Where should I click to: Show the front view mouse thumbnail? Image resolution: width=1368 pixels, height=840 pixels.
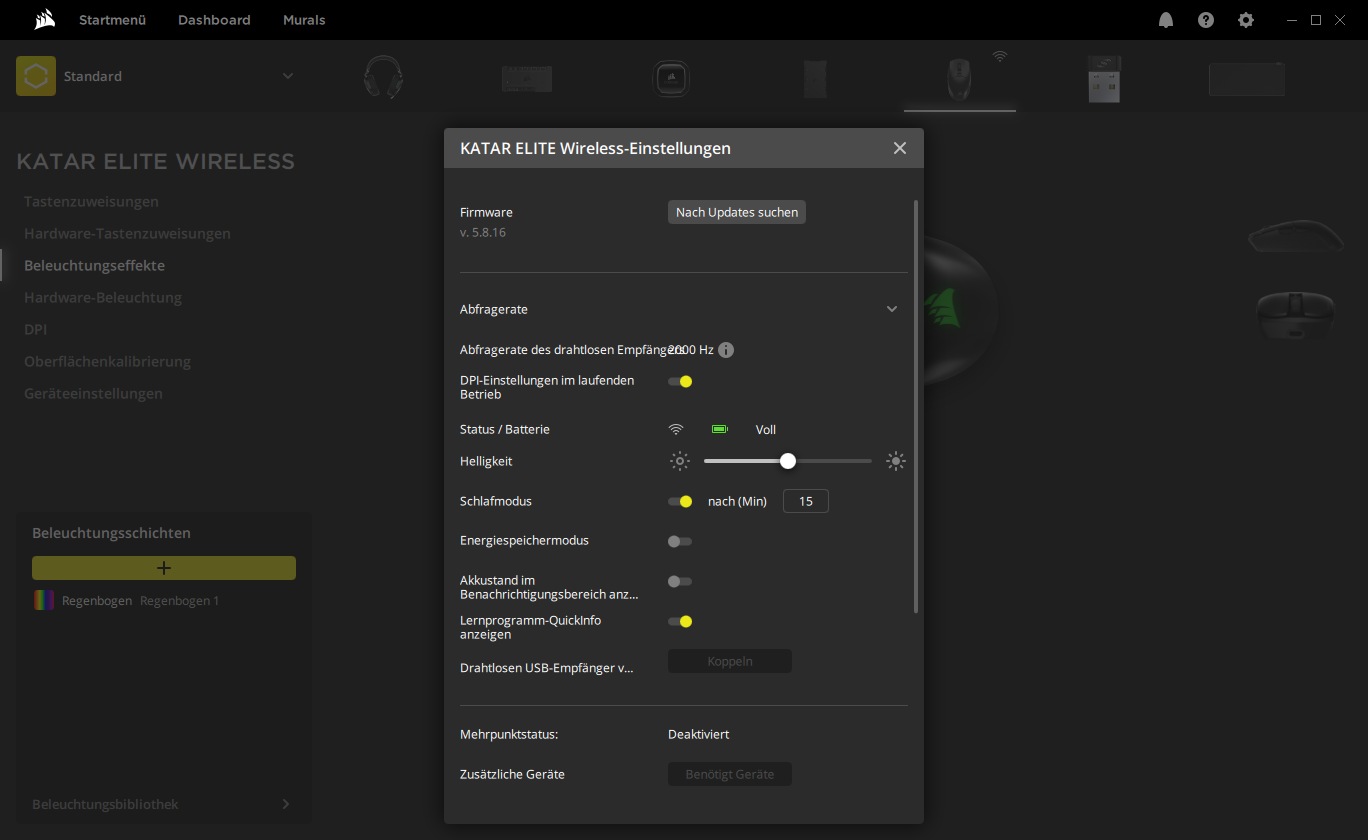coord(1294,313)
